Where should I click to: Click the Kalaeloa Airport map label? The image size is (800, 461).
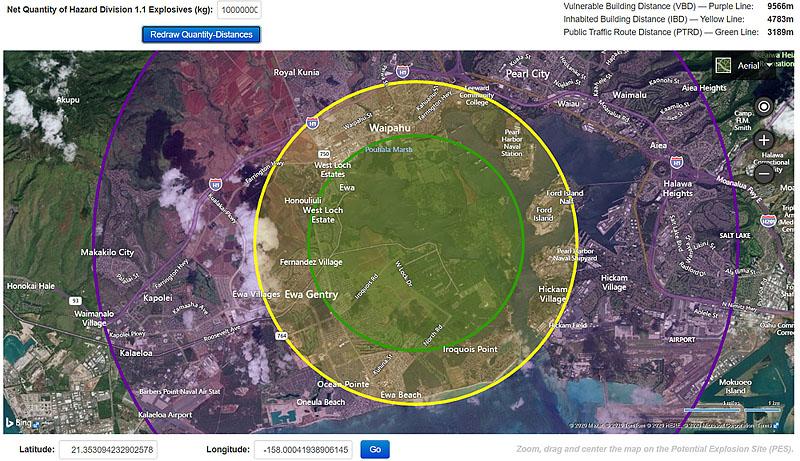pos(165,415)
